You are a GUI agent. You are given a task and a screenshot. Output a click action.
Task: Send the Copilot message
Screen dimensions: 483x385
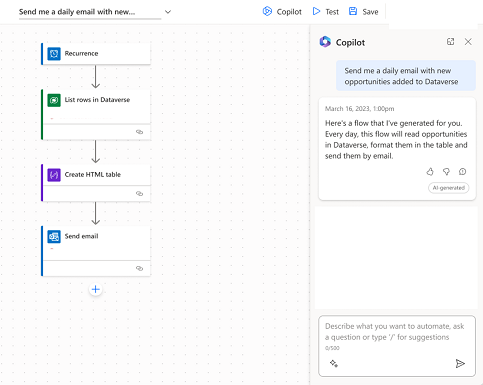[460, 363]
